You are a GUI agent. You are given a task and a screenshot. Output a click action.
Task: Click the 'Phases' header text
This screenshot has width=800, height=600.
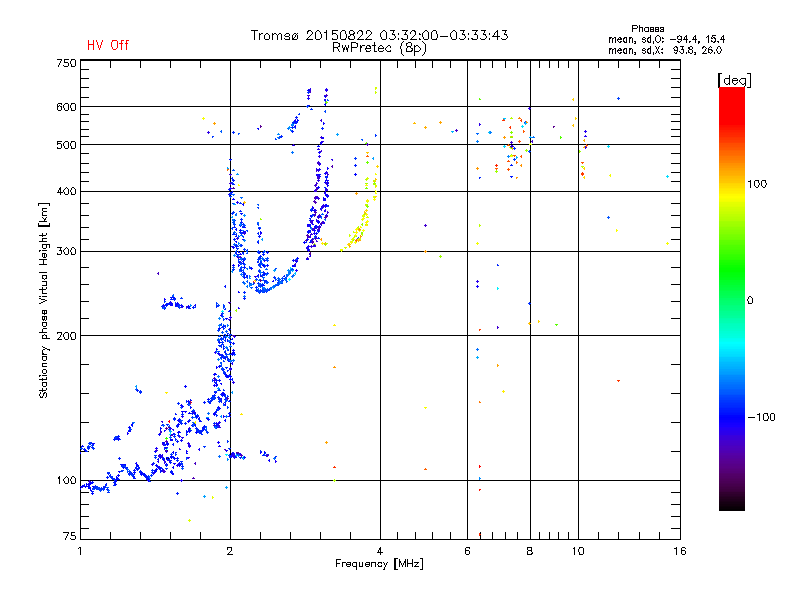pyautogui.click(x=647, y=29)
